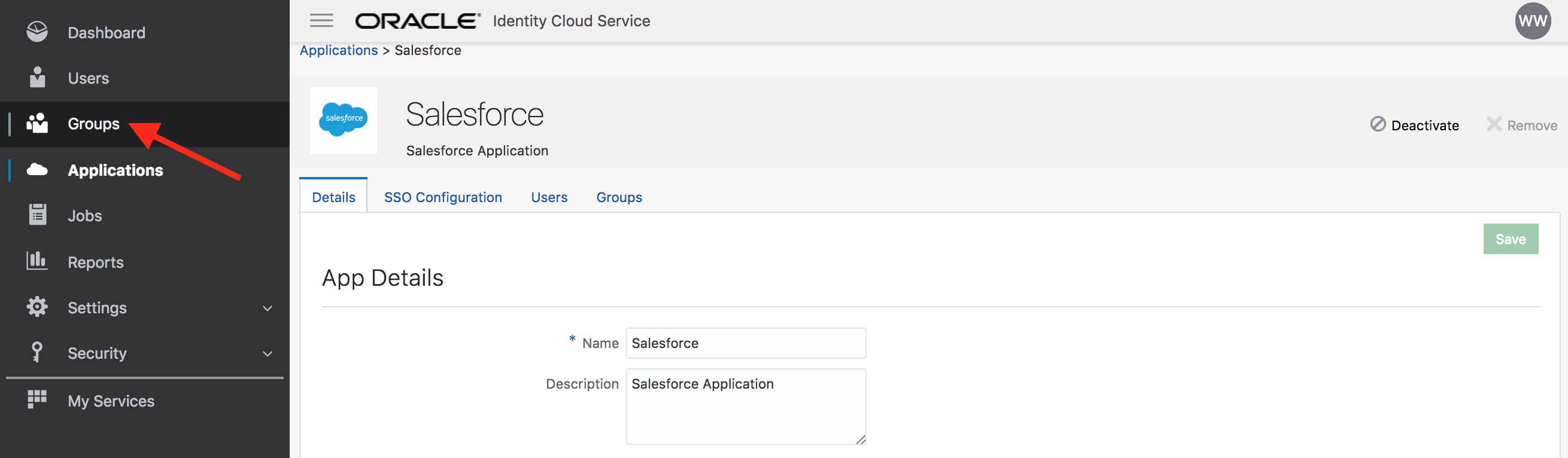The image size is (1568, 458).
Task: Click the 'App Details' section heading
Action: [383, 278]
